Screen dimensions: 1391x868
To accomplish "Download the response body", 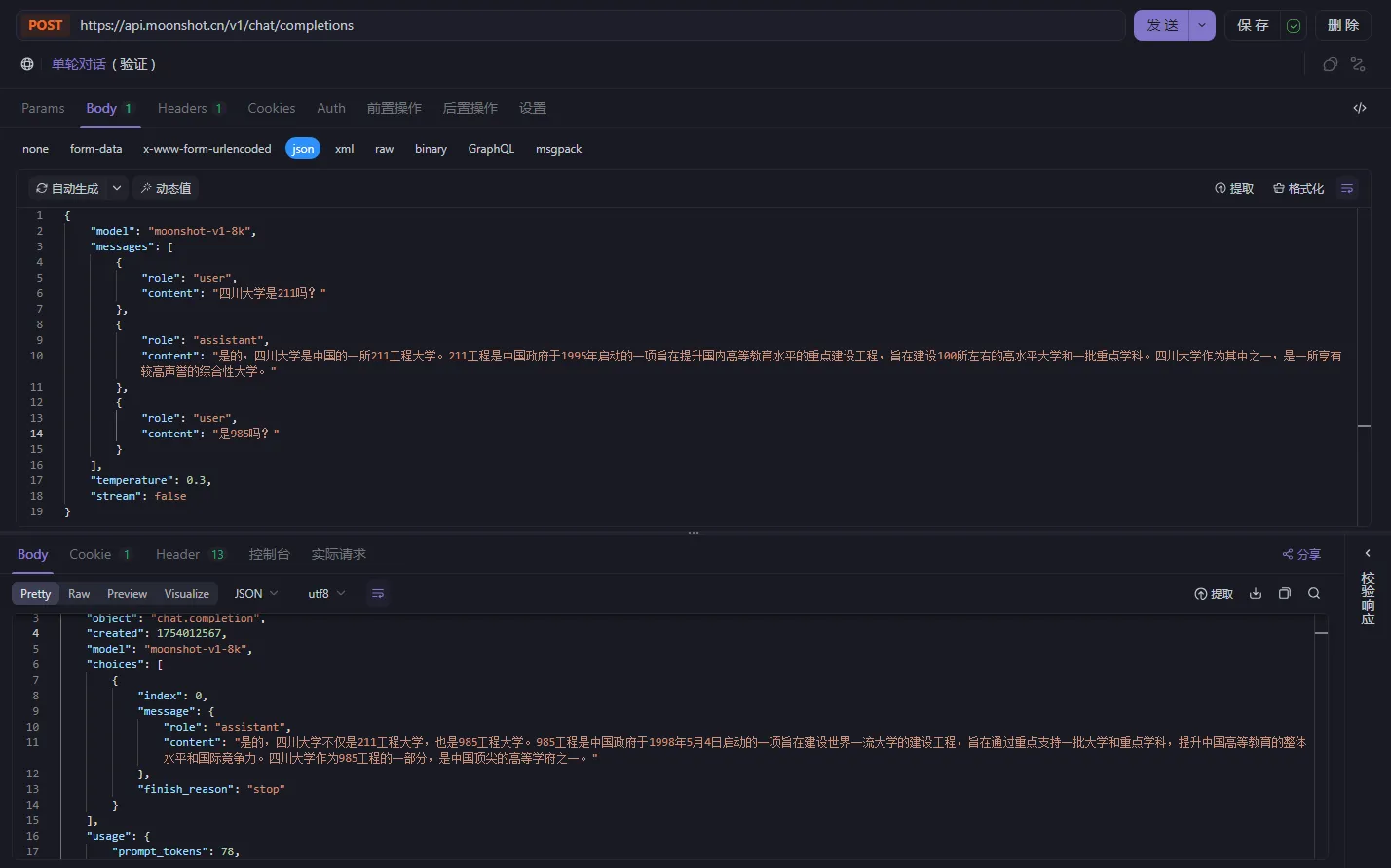I will point(1256,593).
